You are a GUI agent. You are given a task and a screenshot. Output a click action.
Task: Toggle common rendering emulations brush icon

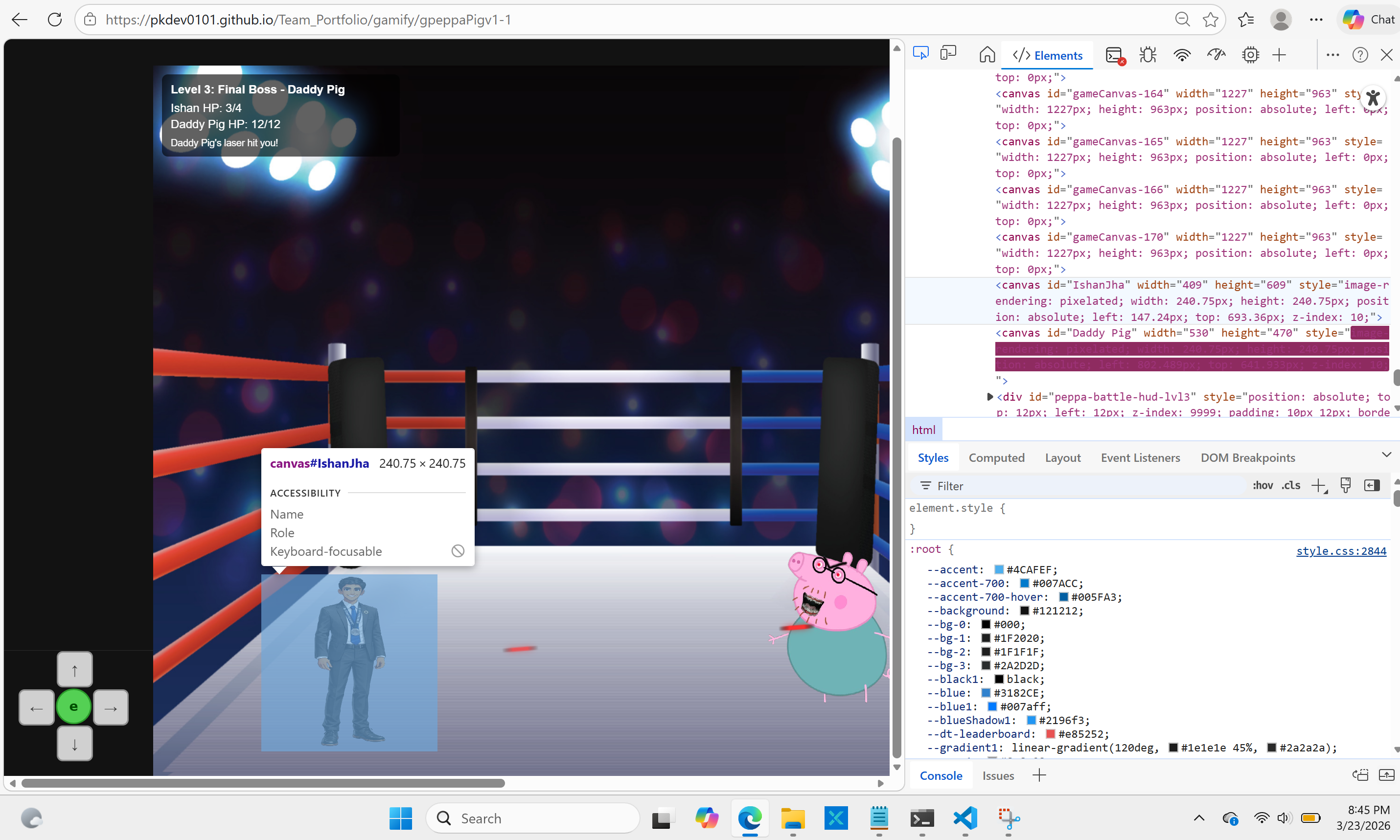[1346, 485]
